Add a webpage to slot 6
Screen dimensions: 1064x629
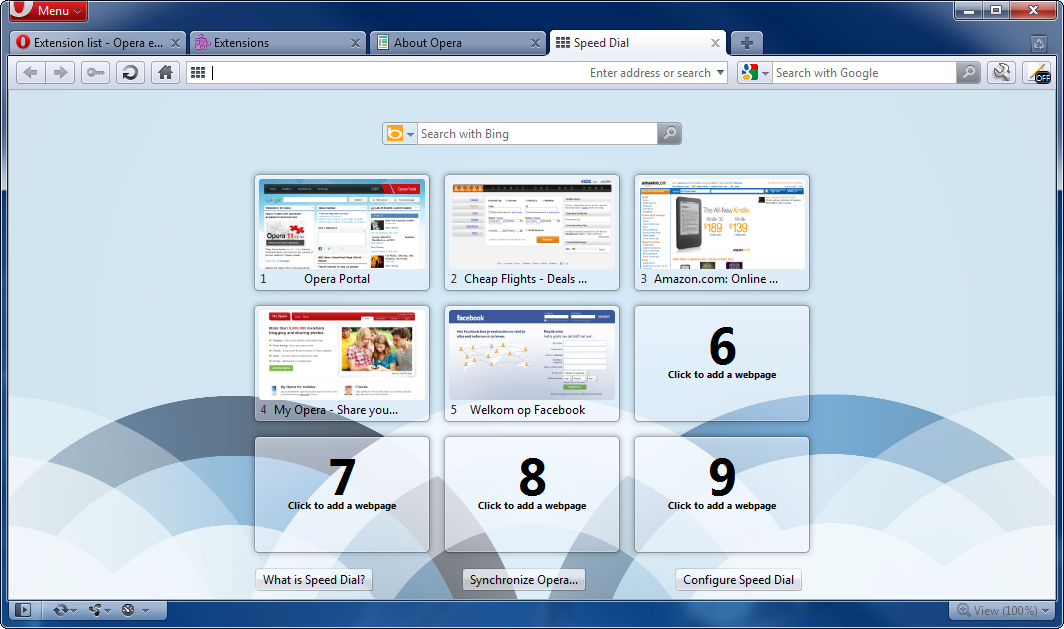point(722,364)
